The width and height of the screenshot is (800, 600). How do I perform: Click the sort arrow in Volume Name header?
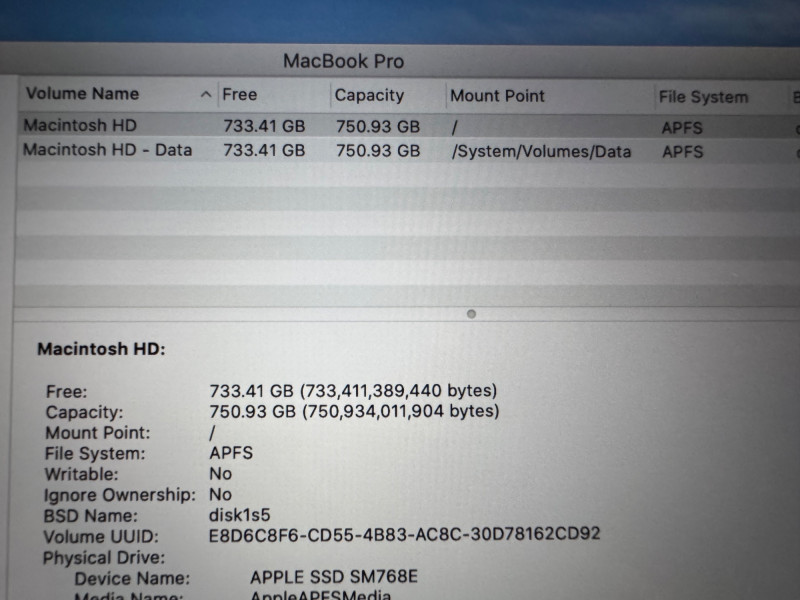tap(206, 95)
